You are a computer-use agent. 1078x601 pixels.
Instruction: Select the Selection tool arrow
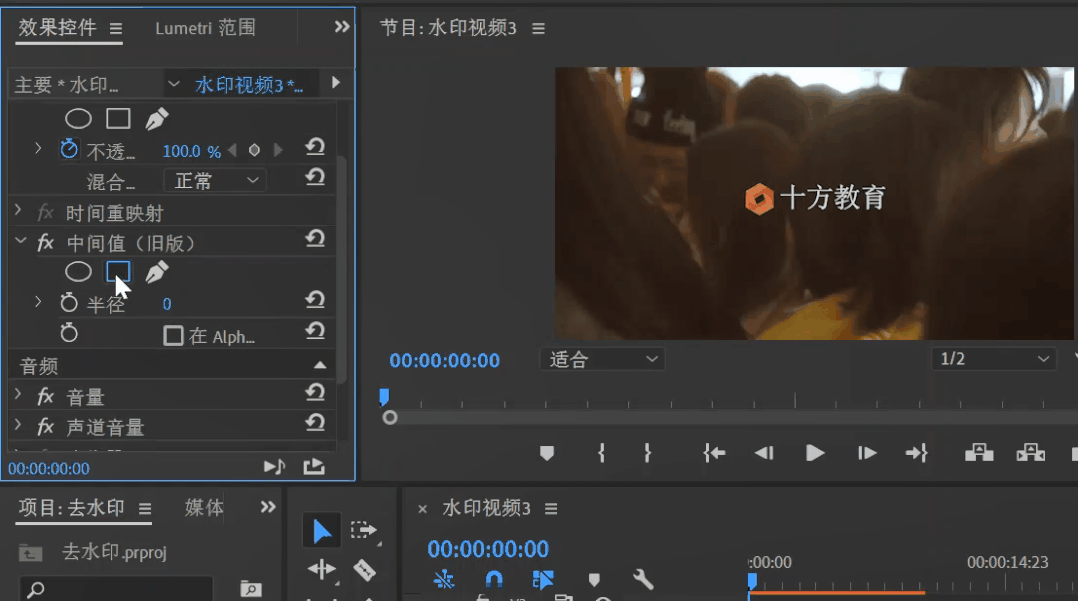tap(322, 531)
